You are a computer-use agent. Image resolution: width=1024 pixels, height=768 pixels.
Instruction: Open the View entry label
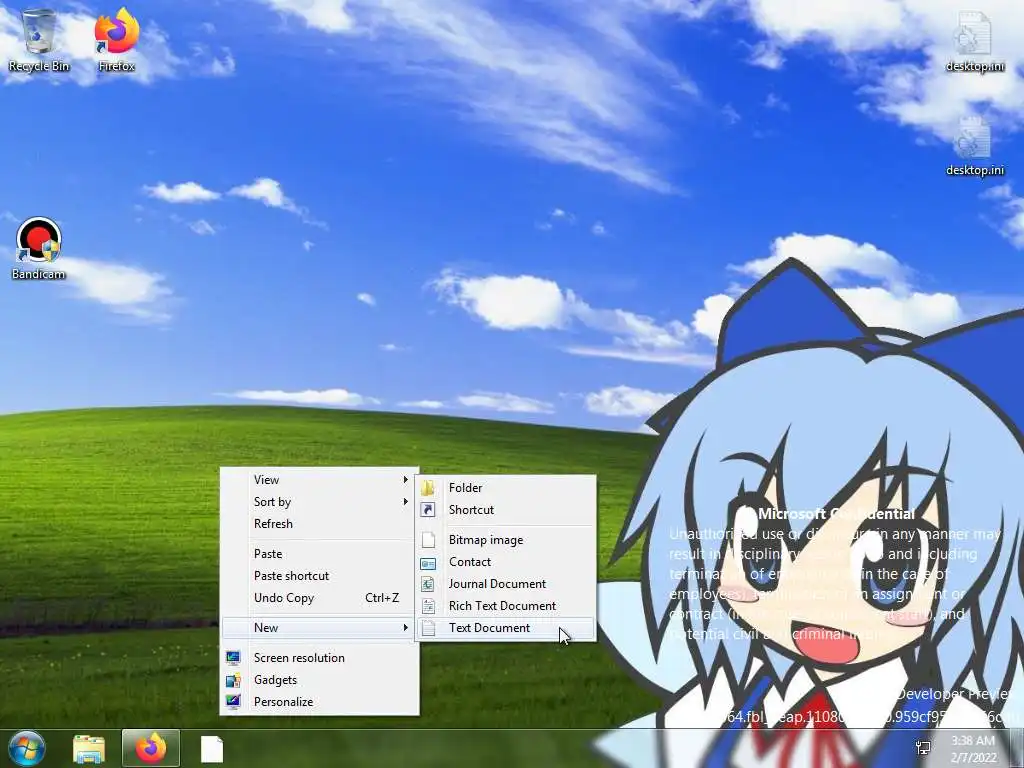coord(266,480)
